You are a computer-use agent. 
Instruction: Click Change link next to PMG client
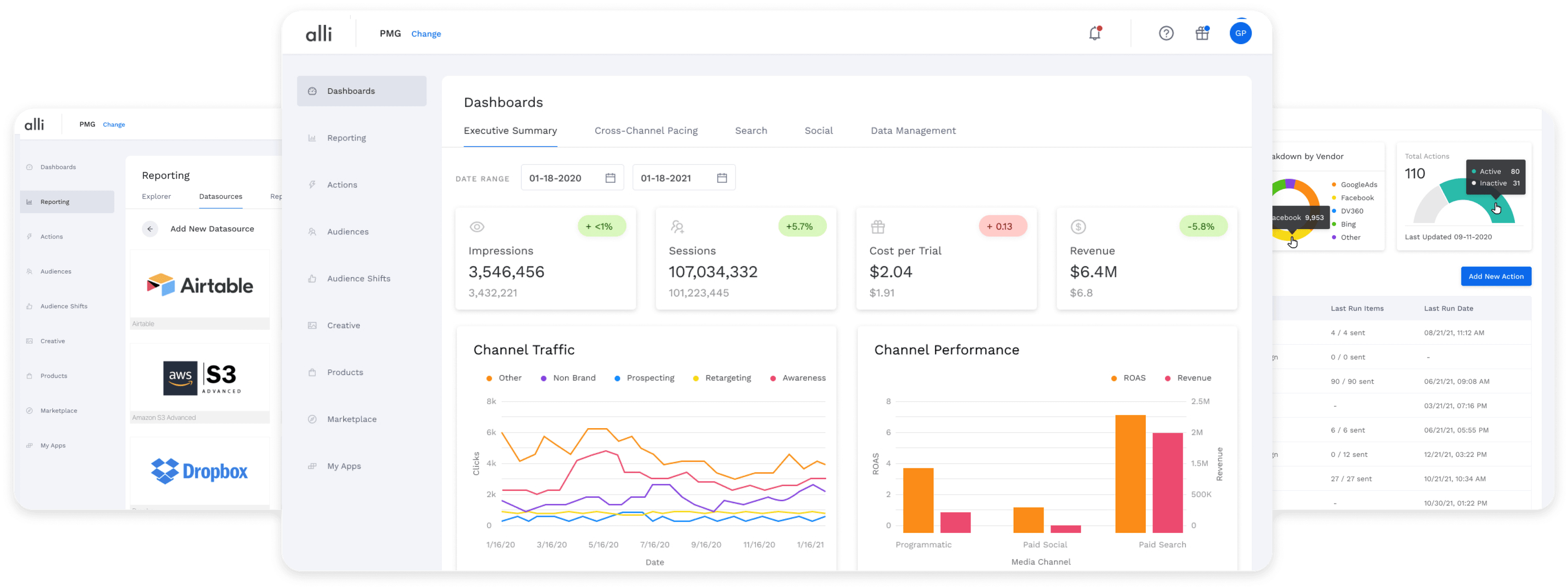click(425, 34)
